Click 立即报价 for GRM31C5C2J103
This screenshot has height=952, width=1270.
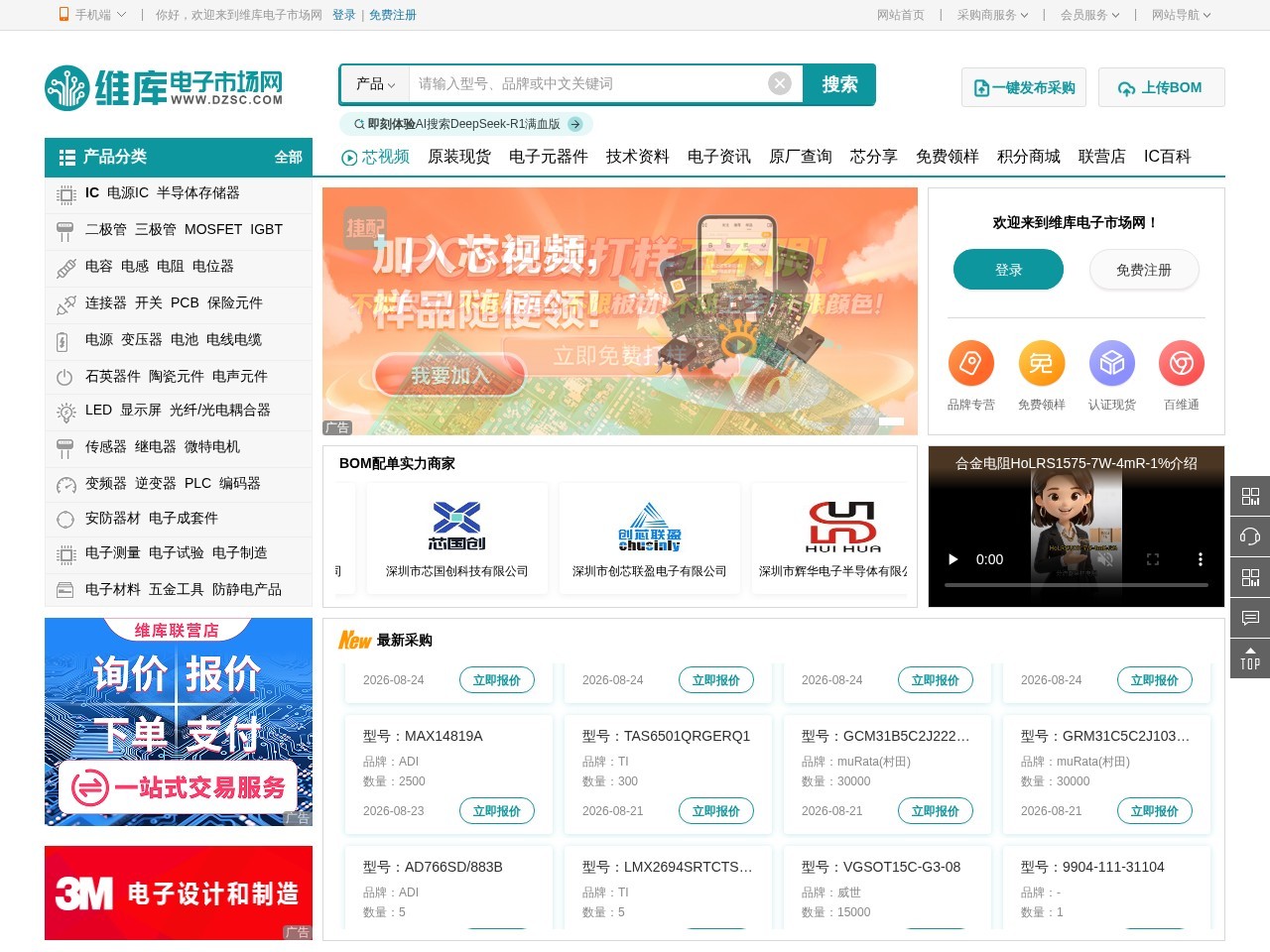1155,811
